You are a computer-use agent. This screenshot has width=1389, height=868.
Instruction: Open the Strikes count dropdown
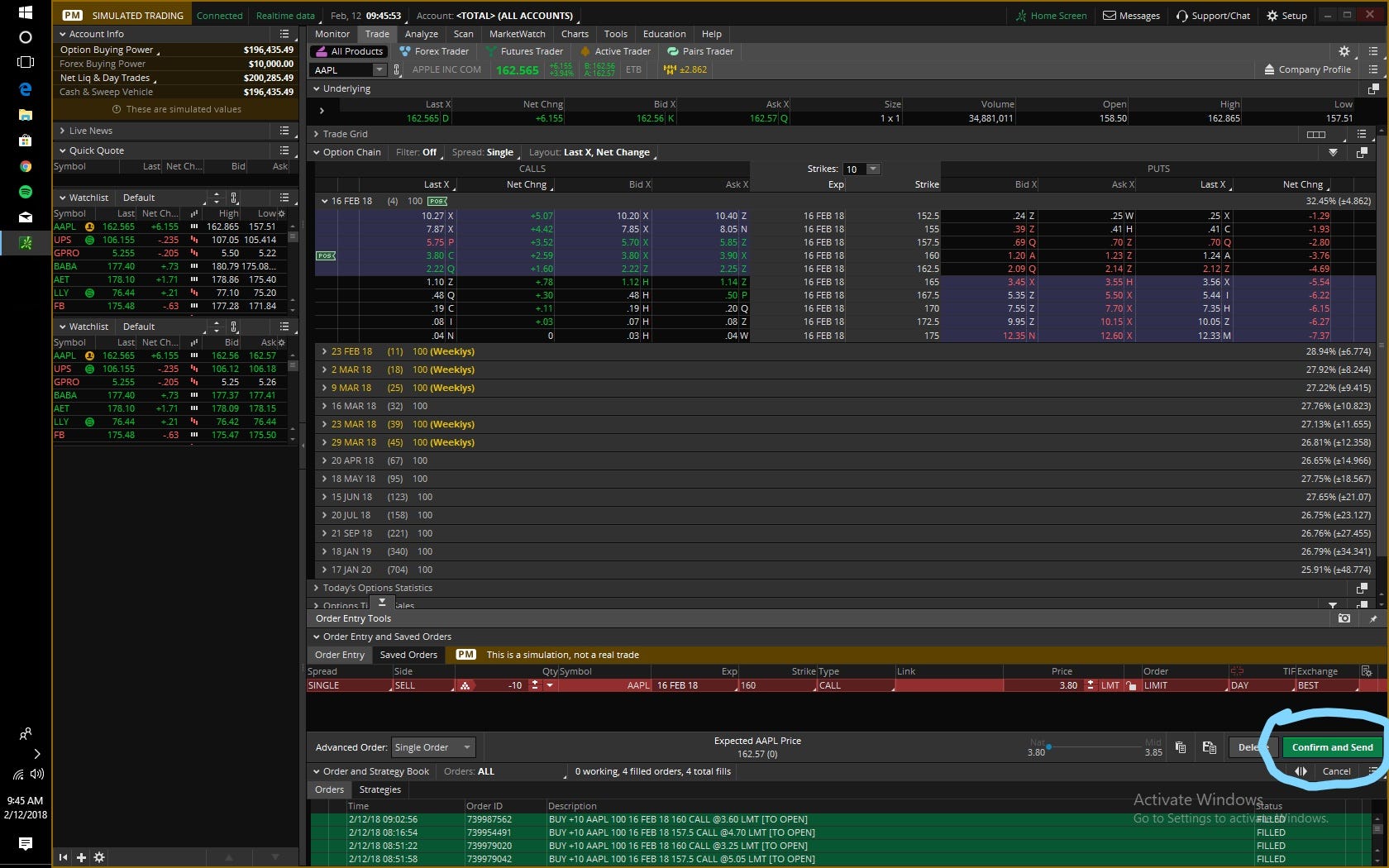click(x=872, y=169)
